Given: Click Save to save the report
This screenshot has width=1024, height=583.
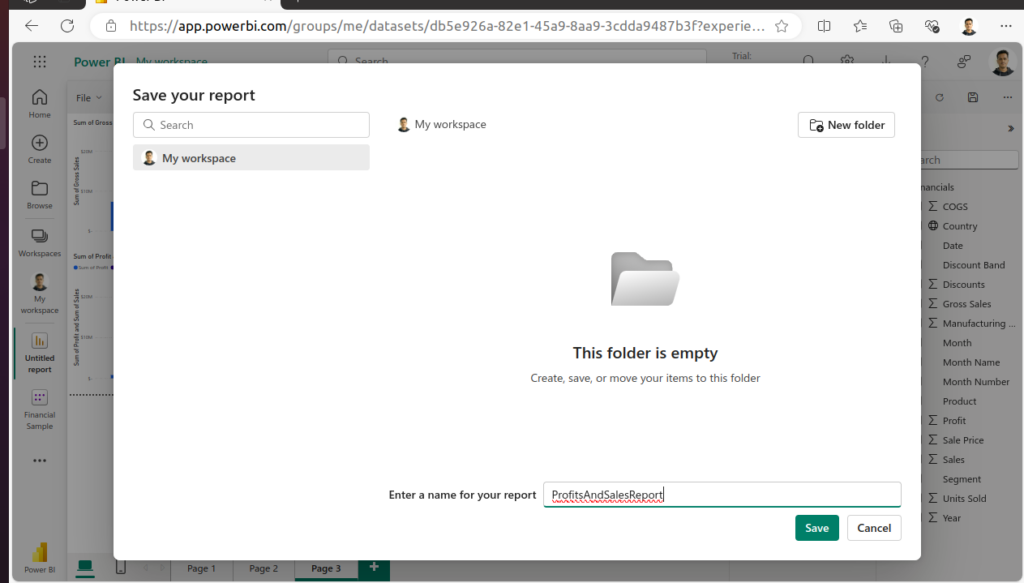Looking at the screenshot, I should point(816,528).
